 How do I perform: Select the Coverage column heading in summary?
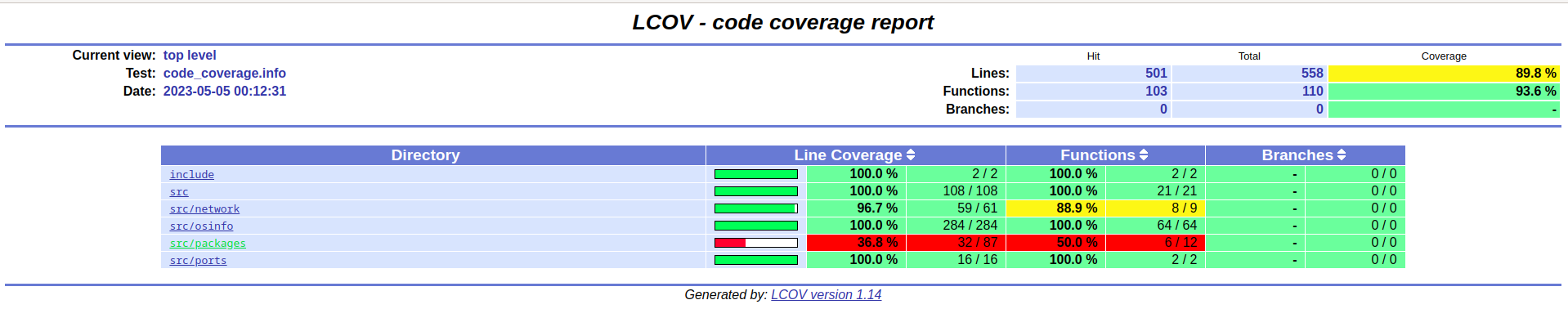click(1444, 56)
